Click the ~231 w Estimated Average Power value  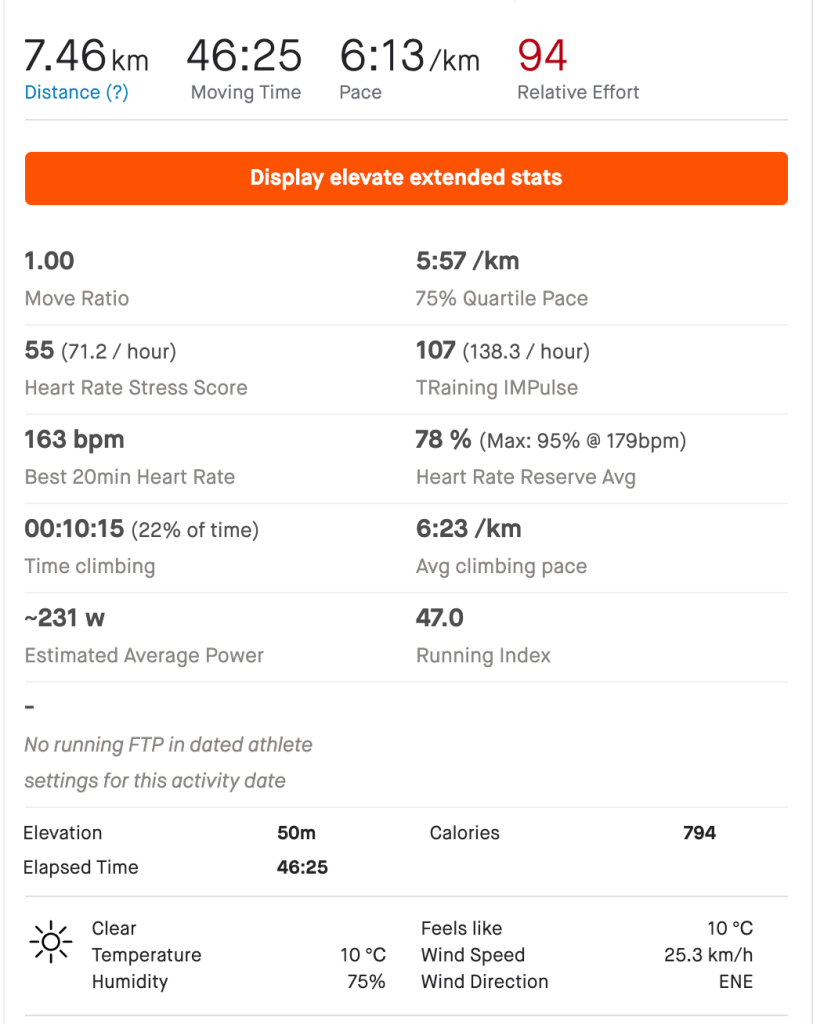[x=65, y=618]
